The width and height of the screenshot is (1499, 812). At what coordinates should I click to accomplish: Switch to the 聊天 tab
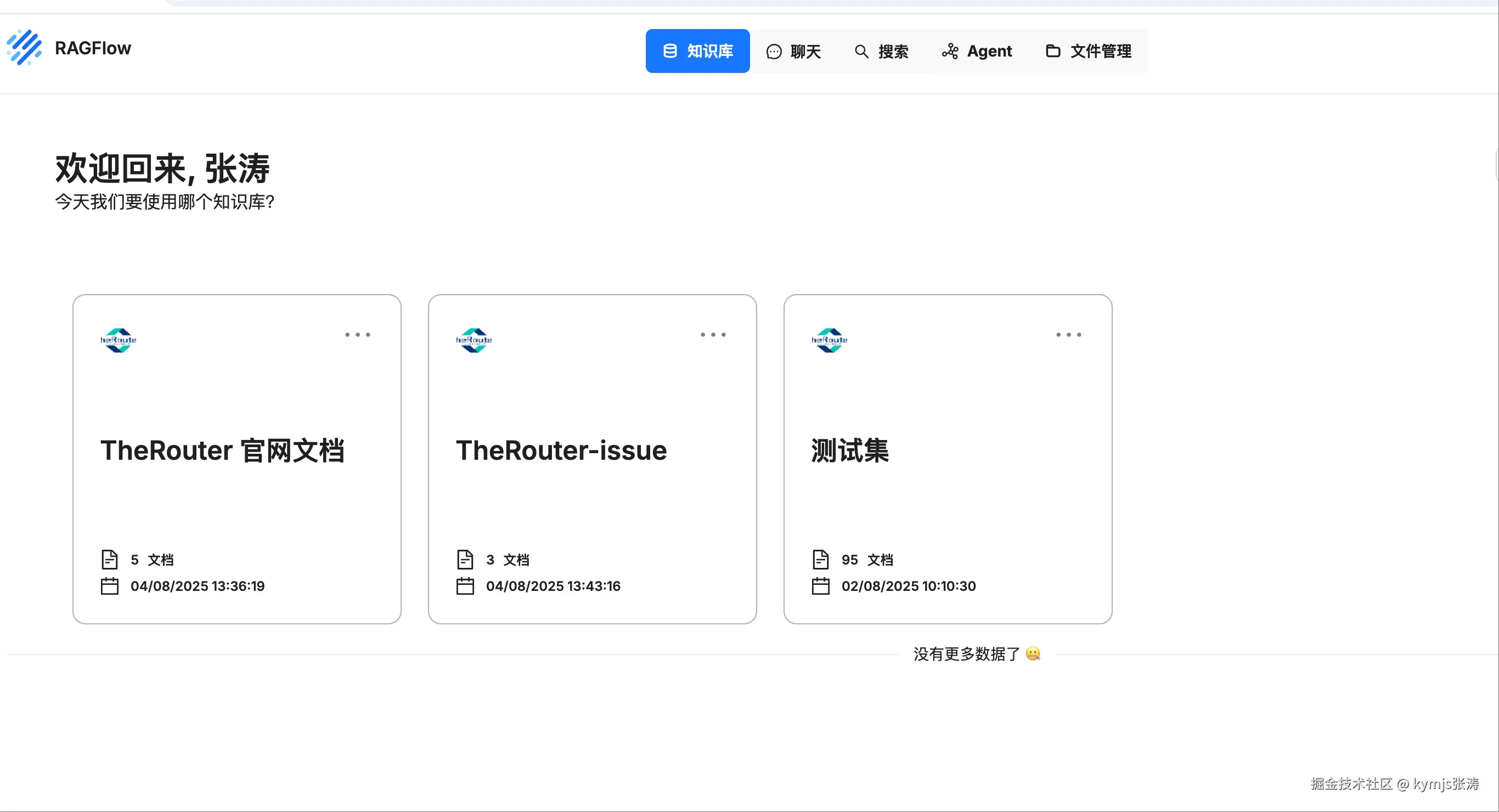(793, 51)
